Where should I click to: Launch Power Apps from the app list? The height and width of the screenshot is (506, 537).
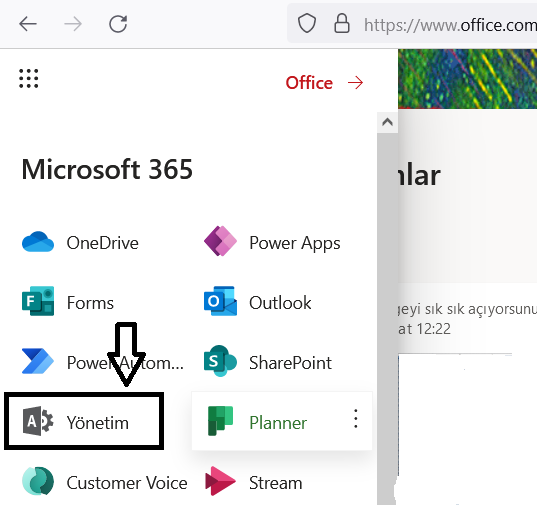pyautogui.click(x=220, y=241)
